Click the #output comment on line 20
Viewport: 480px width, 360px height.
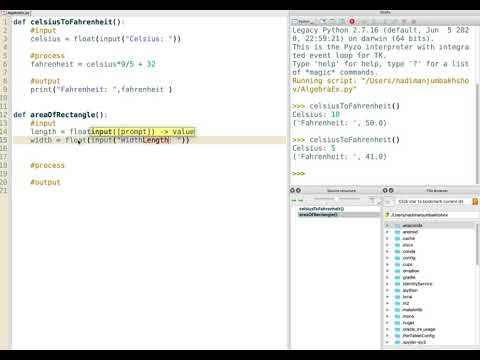[45, 182]
